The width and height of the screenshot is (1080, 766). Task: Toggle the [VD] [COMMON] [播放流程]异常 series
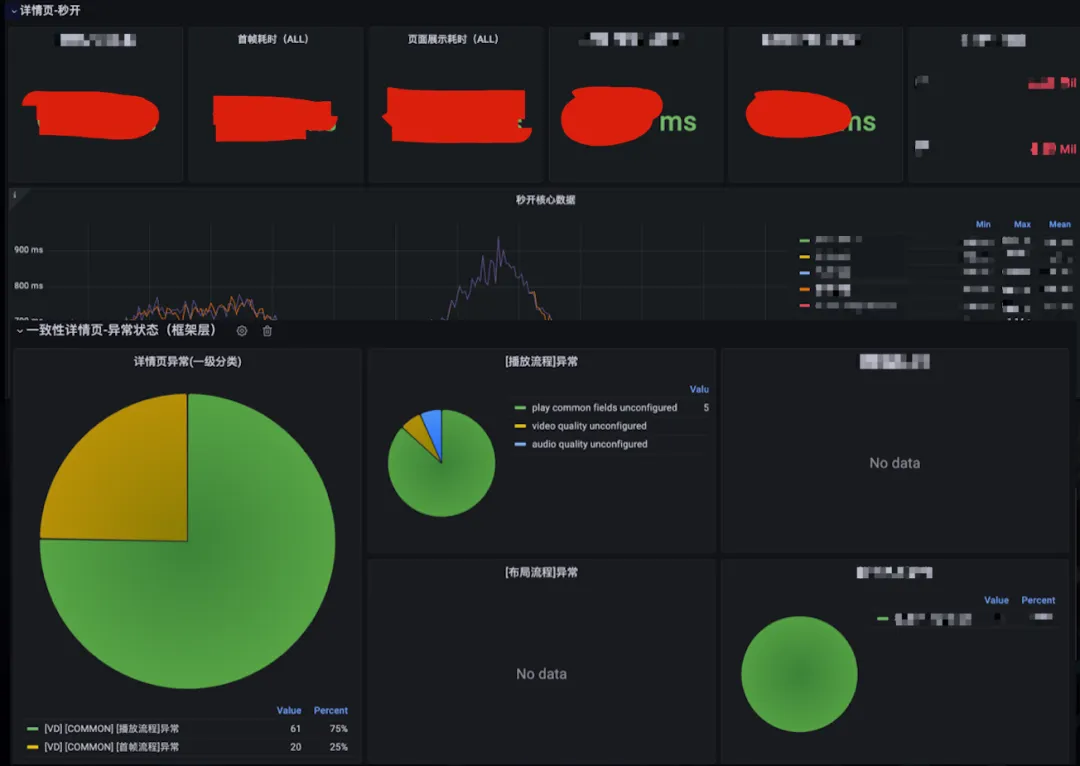coord(112,729)
